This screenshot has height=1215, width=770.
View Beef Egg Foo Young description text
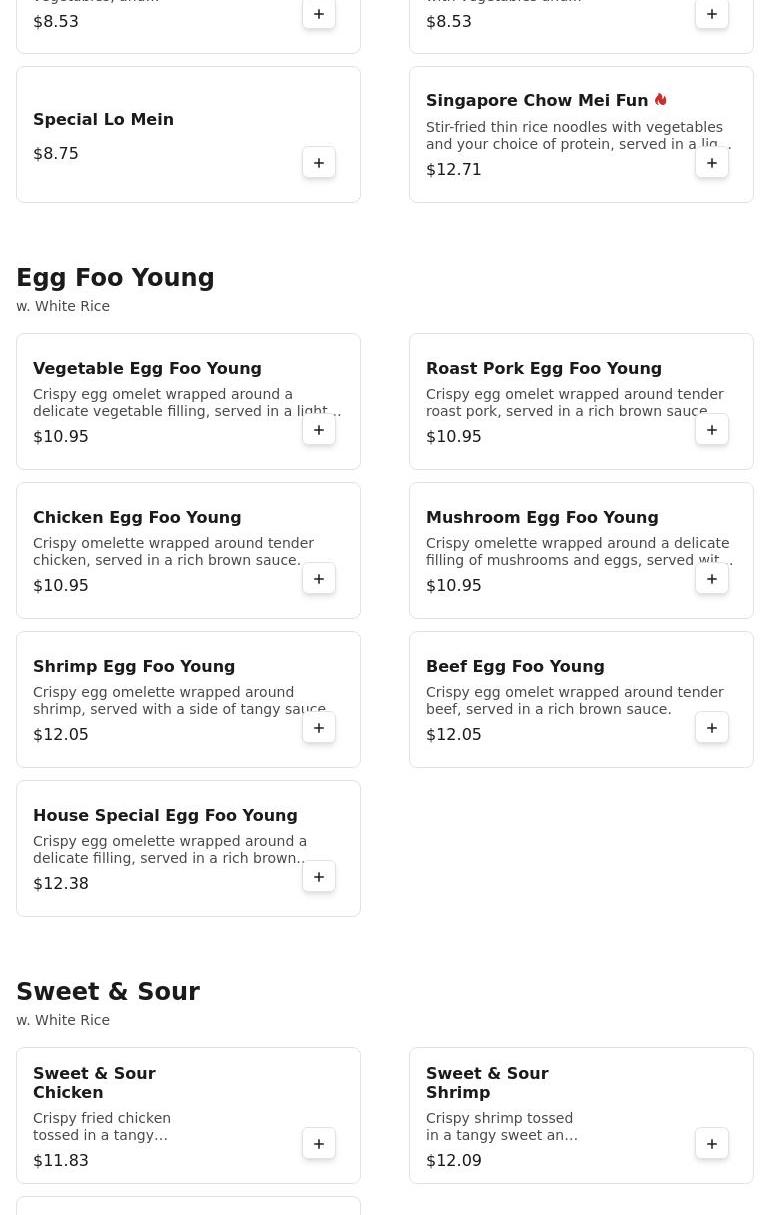574,701
